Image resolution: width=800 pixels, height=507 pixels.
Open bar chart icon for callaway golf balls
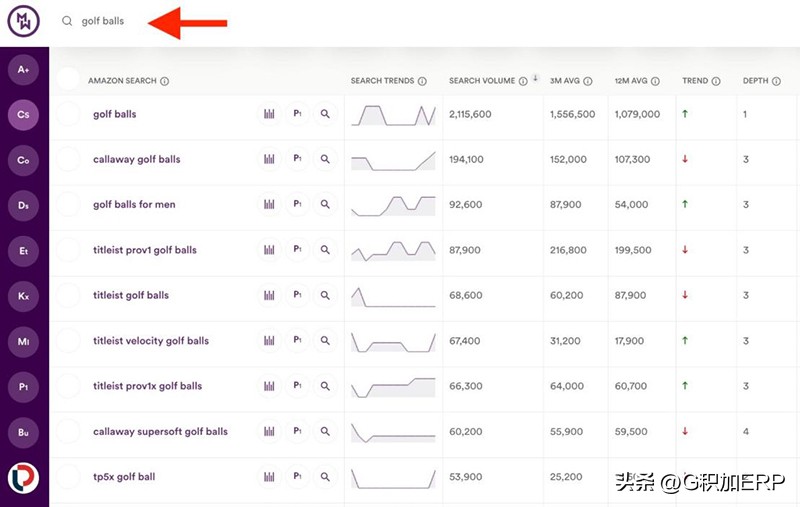pyautogui.click(x=269, y=159)
